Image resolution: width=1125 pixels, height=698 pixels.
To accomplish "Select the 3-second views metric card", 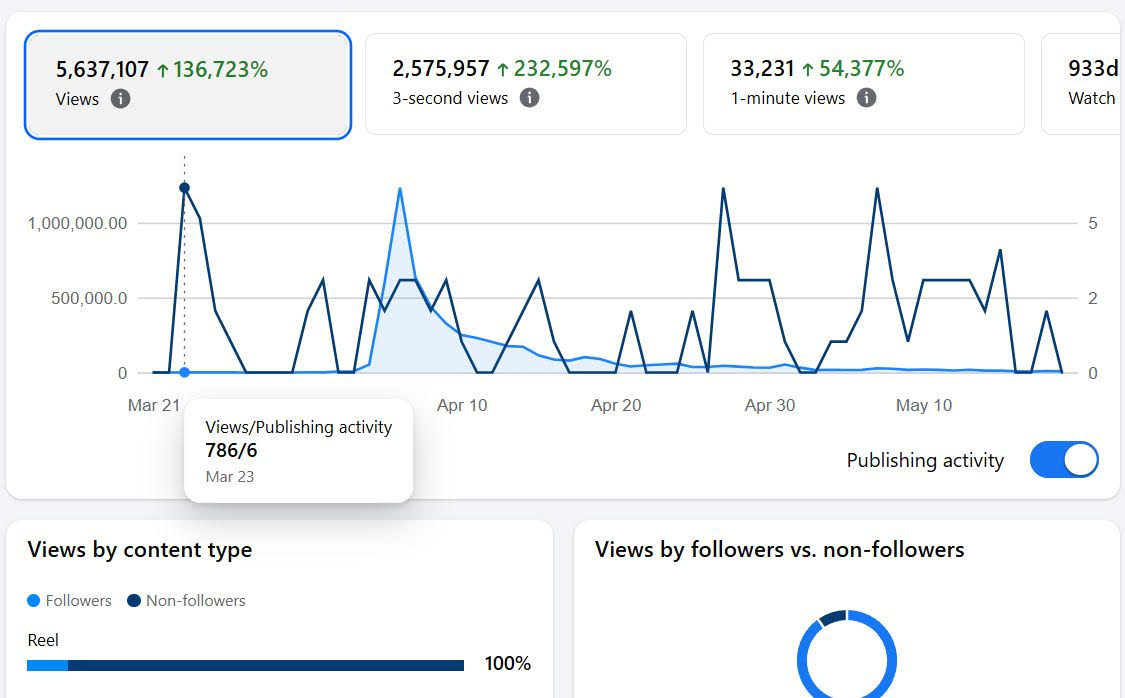I will pos(526,84).
